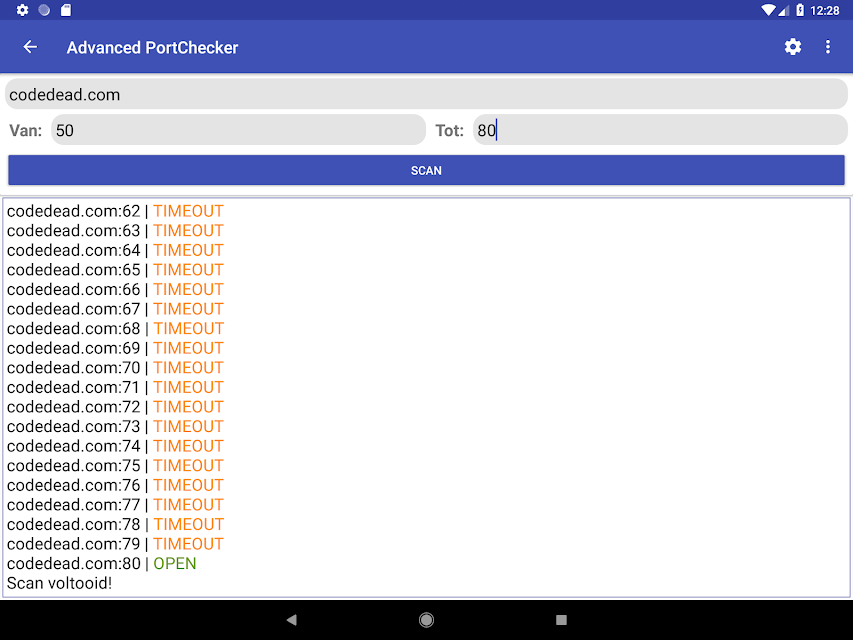The height and width of the screenshot is (640, 853).
Task: Tap the battery charging icon
Action: click(x=800, y=10)
